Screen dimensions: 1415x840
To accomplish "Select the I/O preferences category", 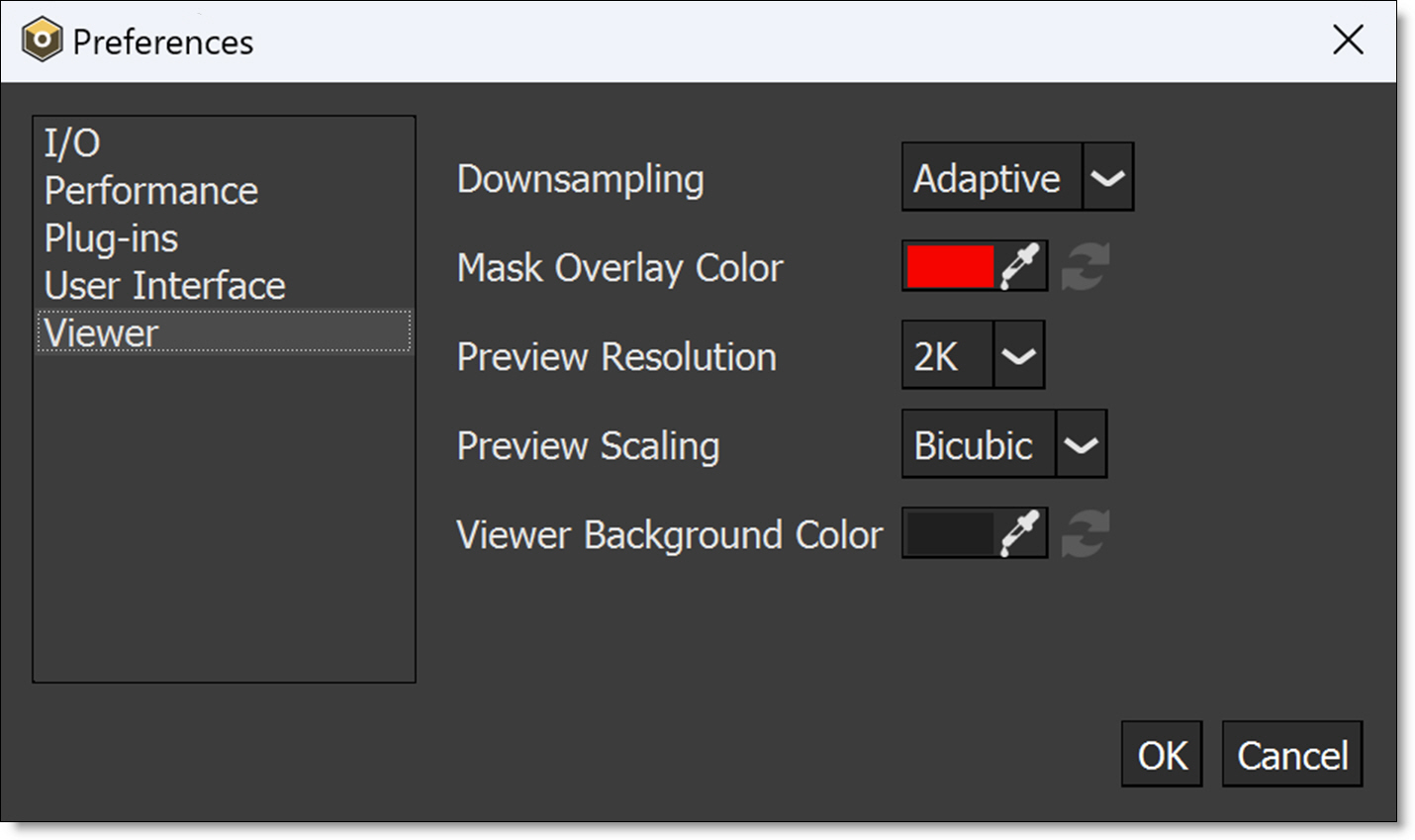I will click(x=72, y=143).
